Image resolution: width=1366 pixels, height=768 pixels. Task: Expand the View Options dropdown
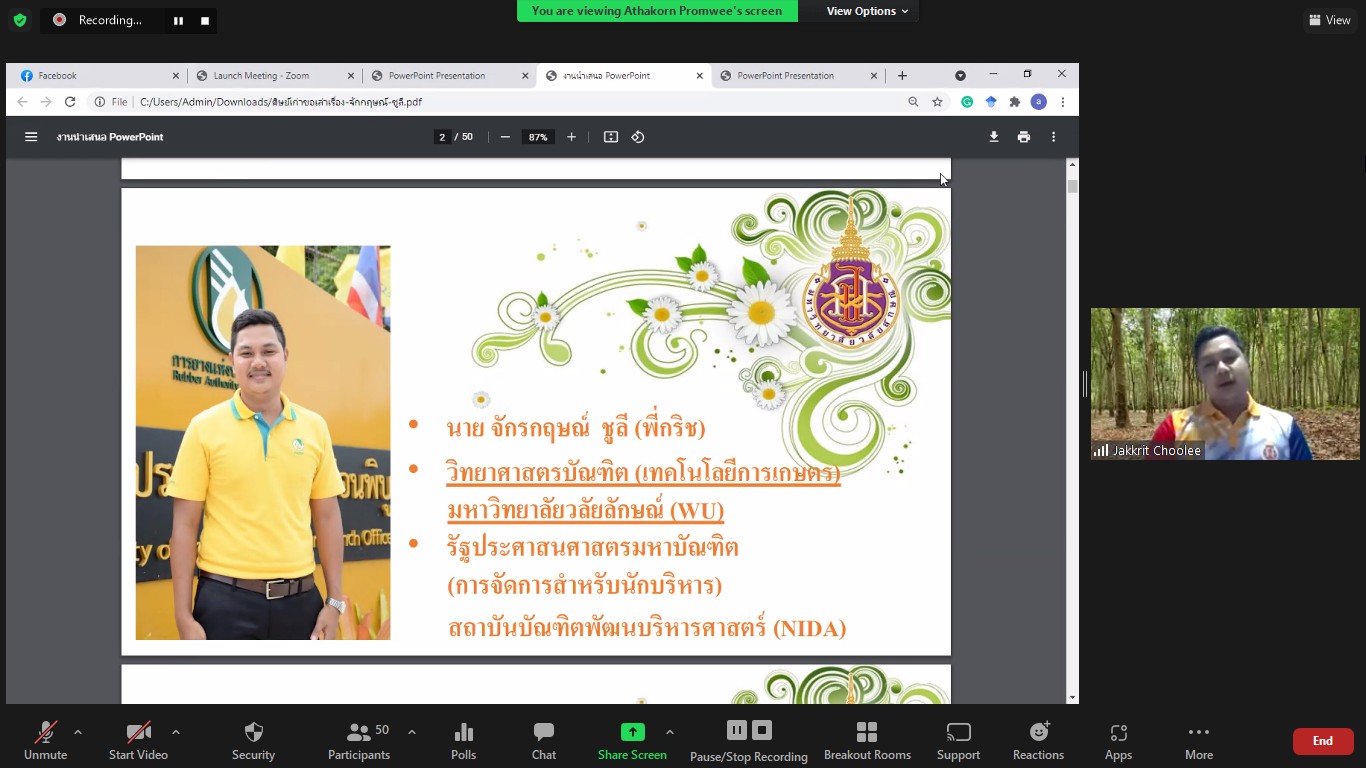point(867,11)
